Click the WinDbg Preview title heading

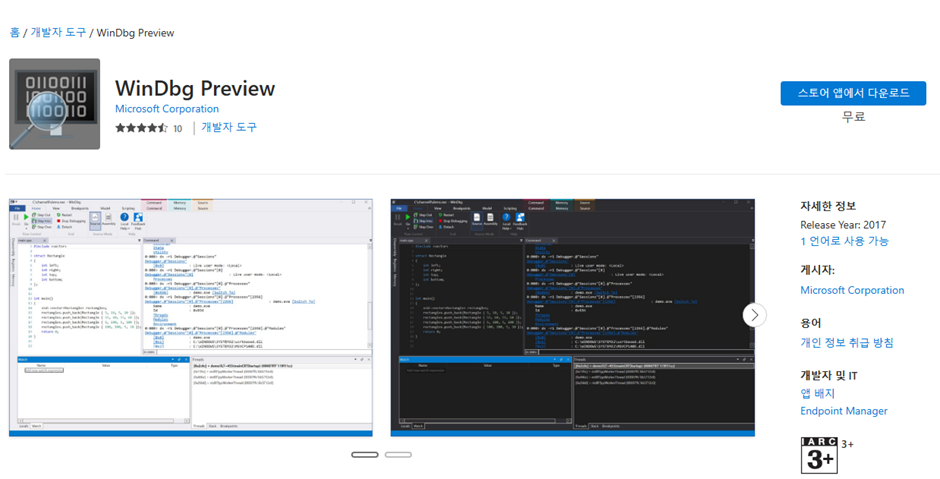click(195, 88)
